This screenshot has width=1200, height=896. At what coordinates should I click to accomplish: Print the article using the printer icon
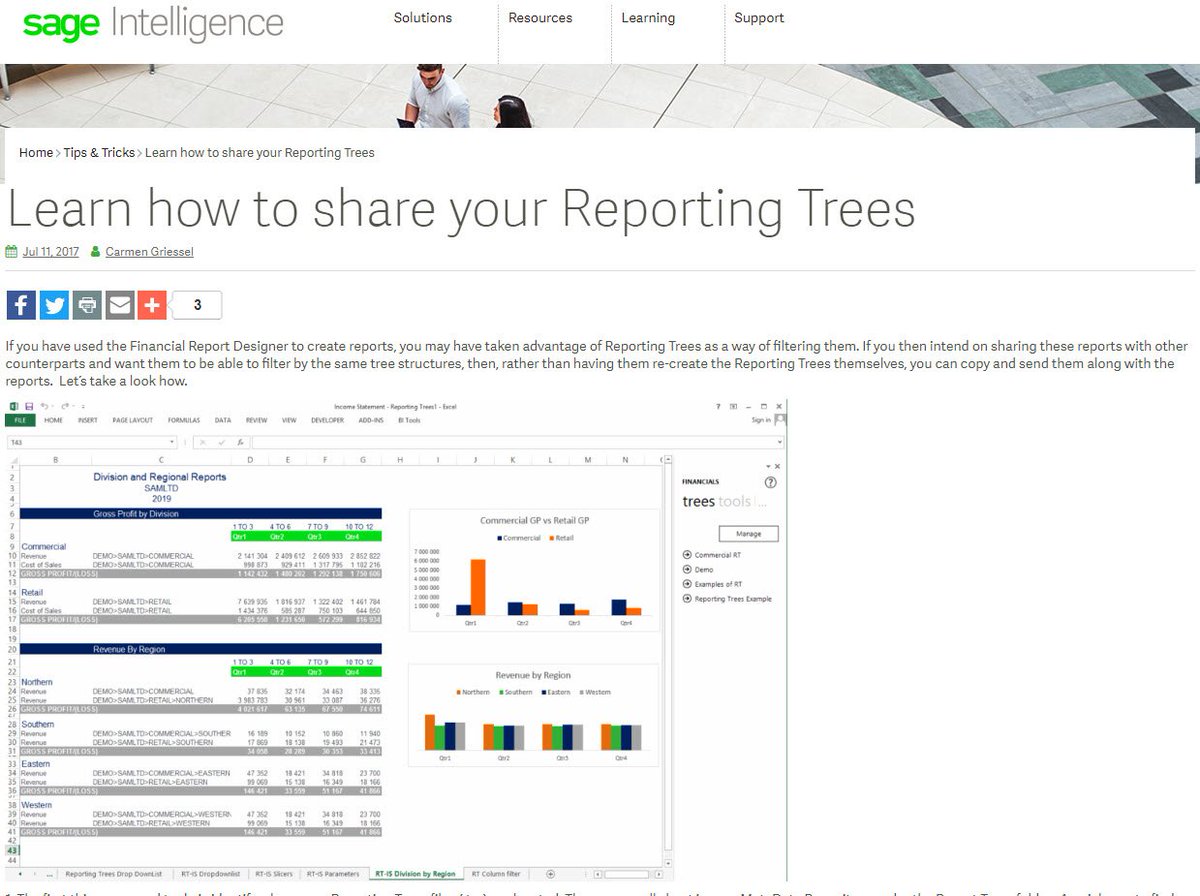[87, 305]
